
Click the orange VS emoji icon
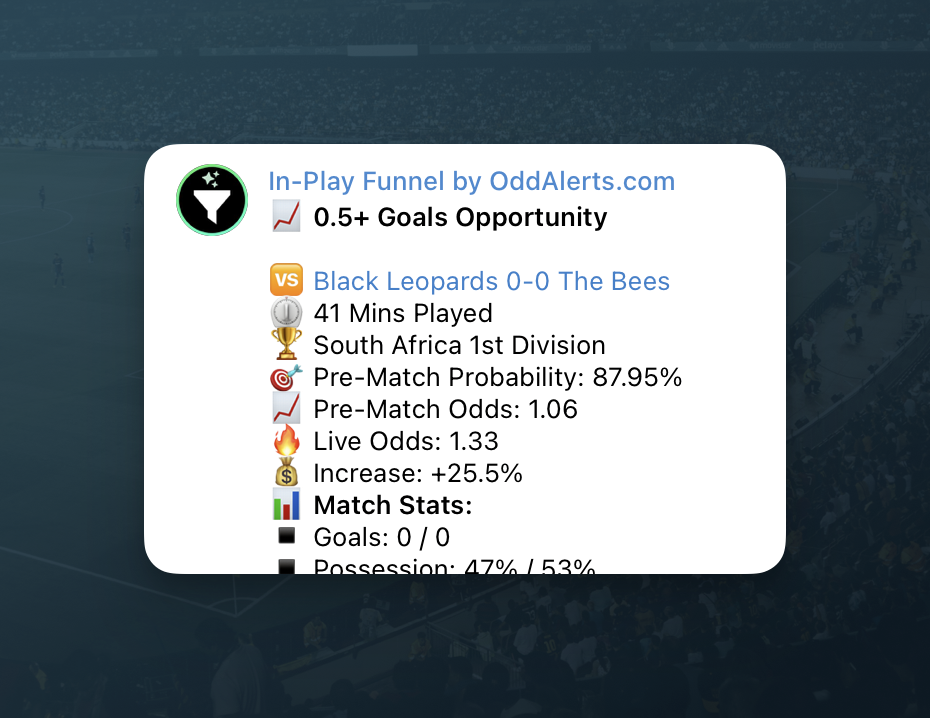tap(286, 282)
